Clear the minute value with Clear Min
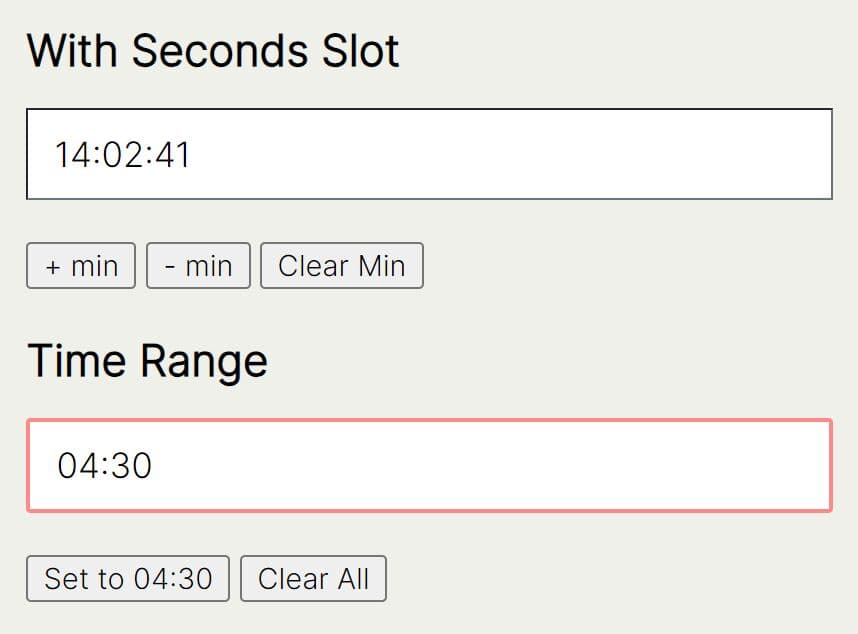This screenshot has width=858, height=634. 341,265
